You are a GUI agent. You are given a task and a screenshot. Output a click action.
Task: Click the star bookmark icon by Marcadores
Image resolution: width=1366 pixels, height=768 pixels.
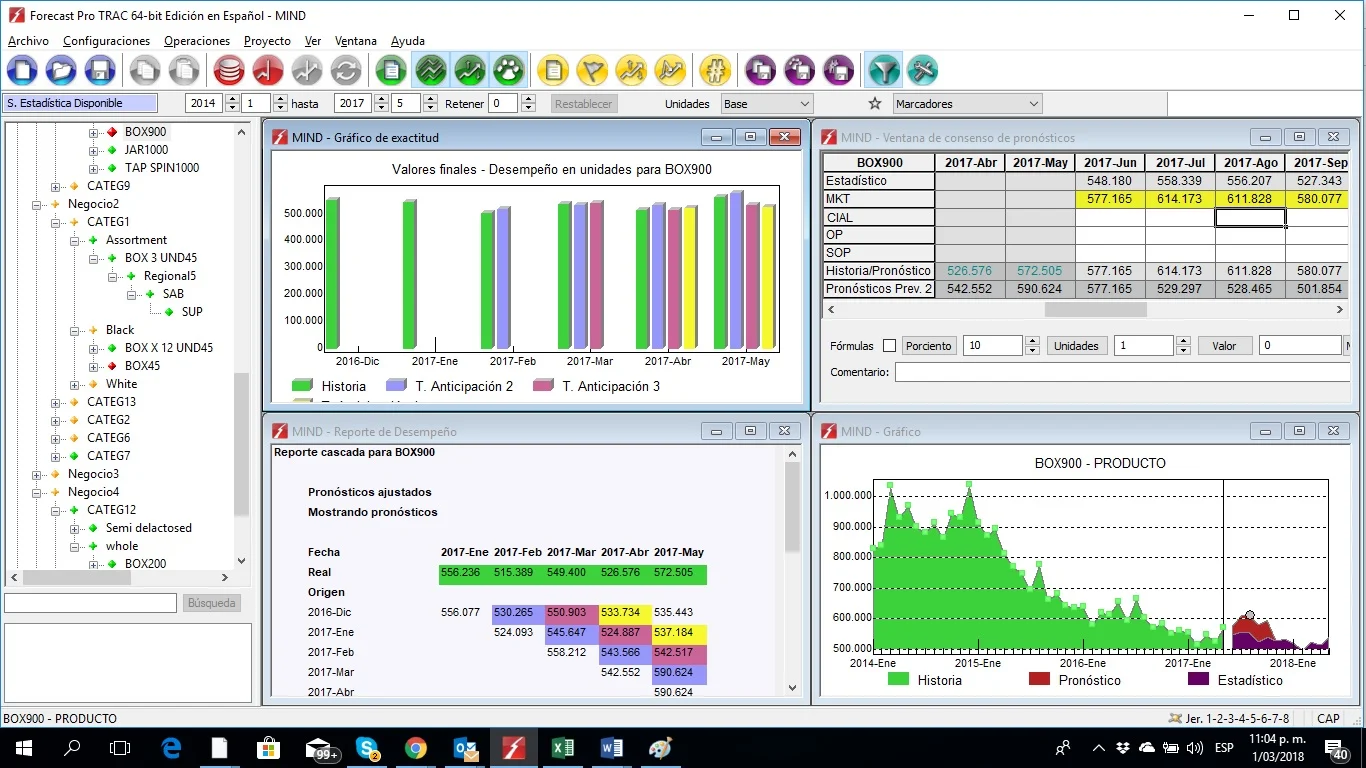pyautogui.click(x=875, y=103)
